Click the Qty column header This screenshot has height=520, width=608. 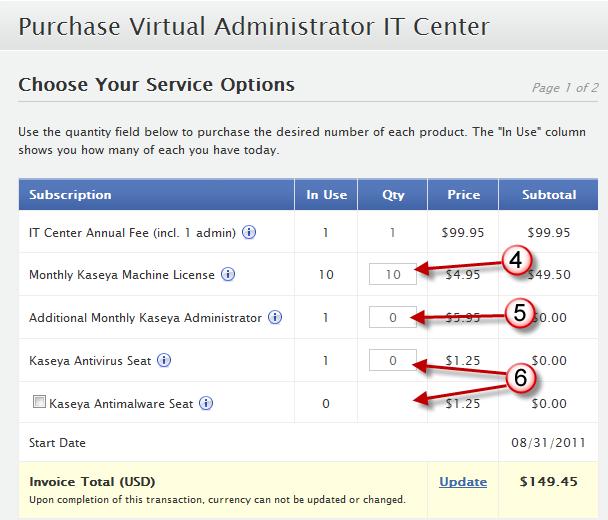tap(393, 195)
